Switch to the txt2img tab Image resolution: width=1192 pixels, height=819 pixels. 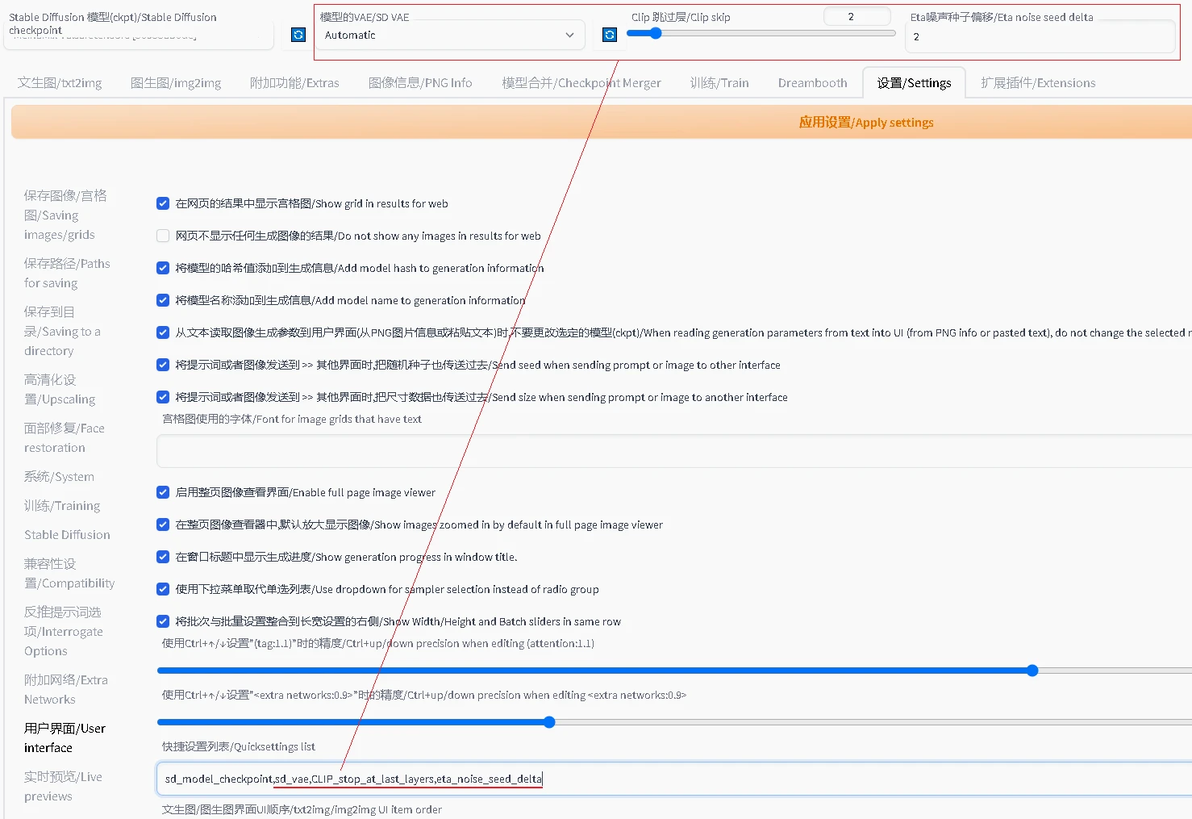click(59, 83)
